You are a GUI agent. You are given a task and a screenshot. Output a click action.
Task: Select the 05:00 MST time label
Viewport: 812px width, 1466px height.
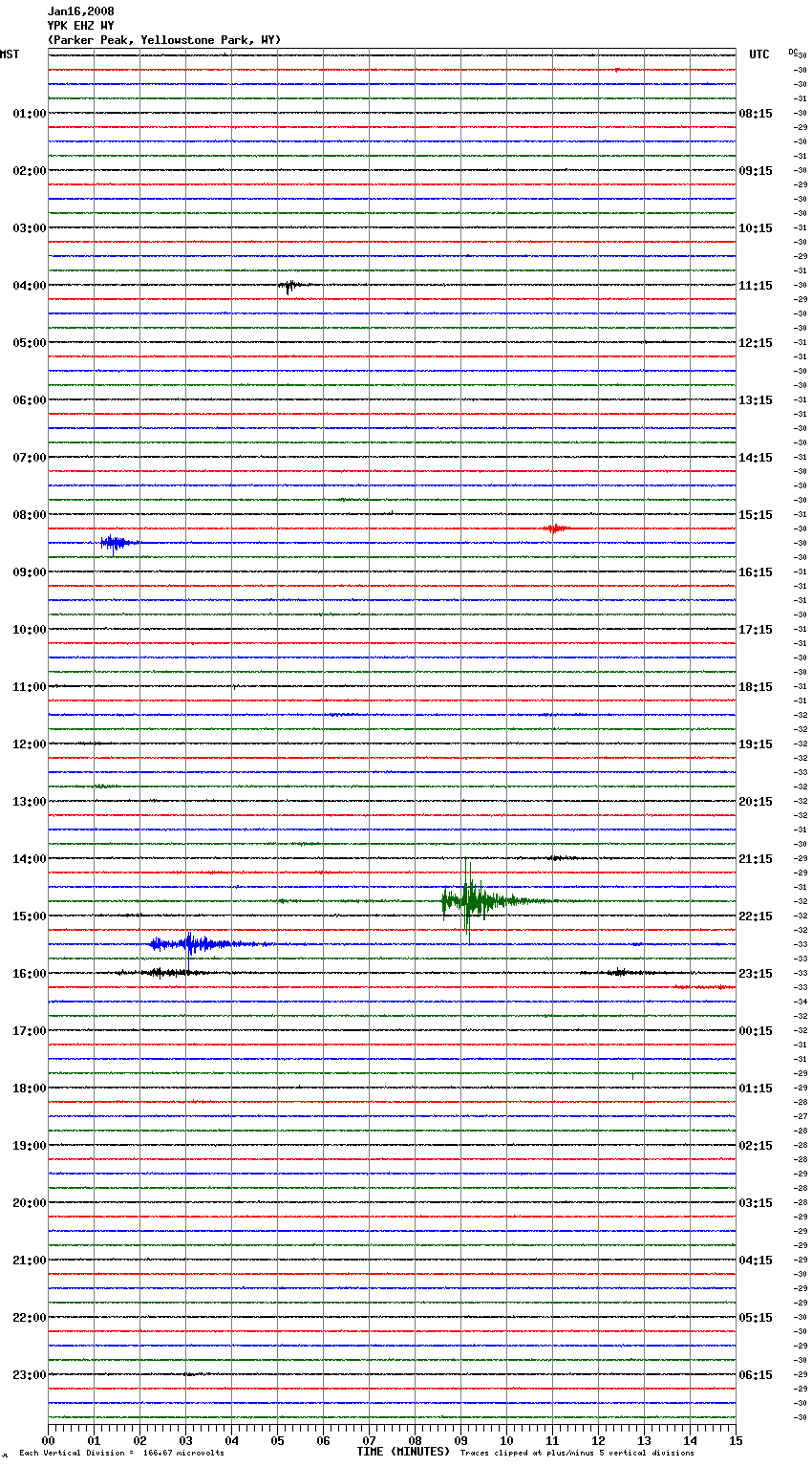(x=30, y=343)
